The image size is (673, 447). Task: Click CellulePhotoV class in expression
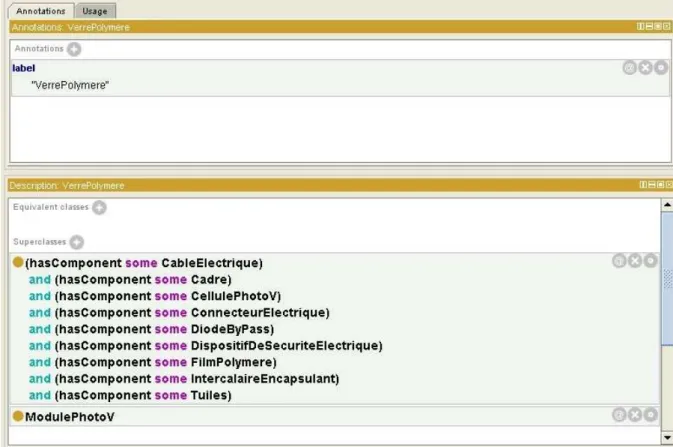(x=234, y=296)
